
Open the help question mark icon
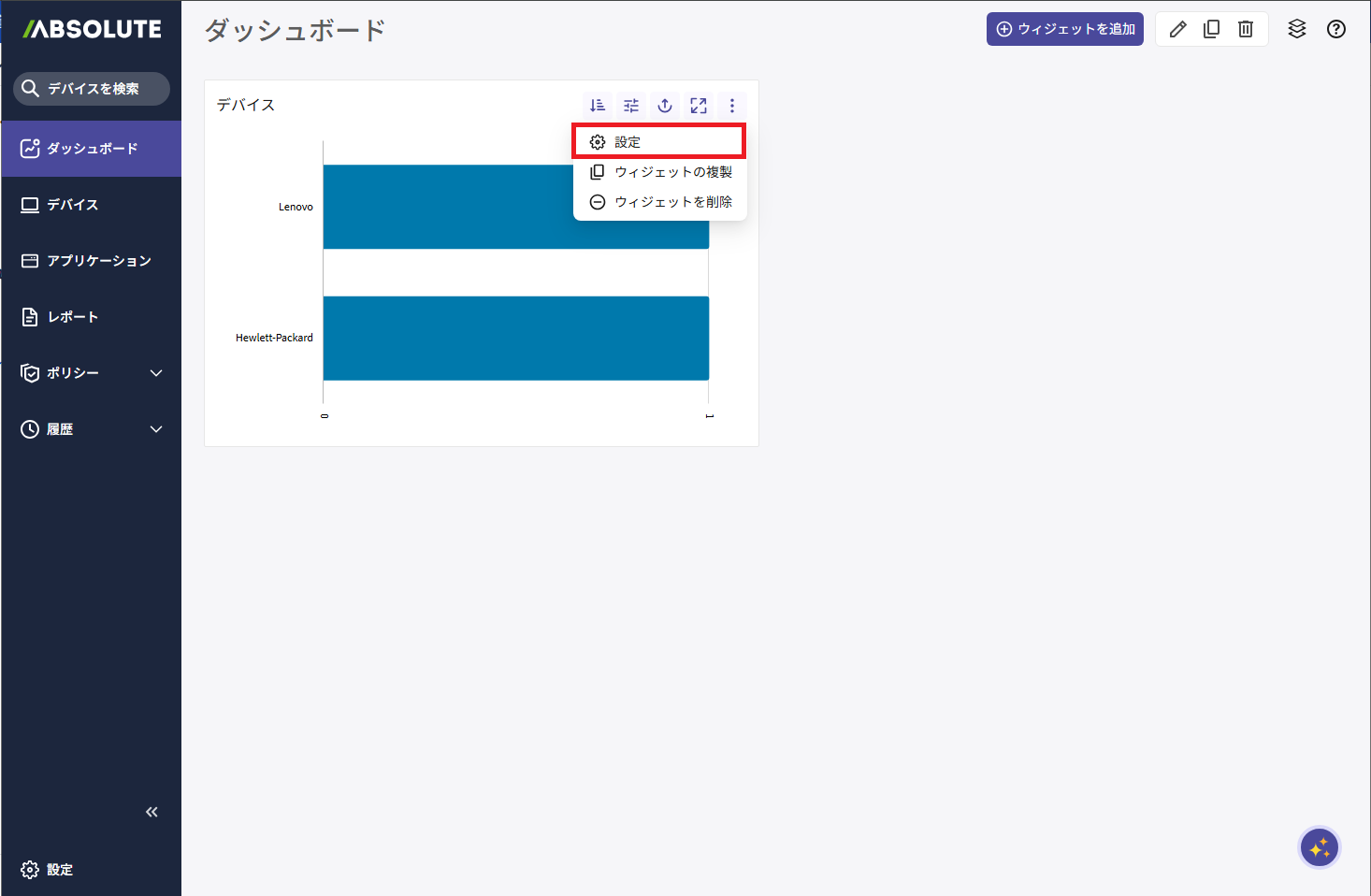[x=1336, y=29]
